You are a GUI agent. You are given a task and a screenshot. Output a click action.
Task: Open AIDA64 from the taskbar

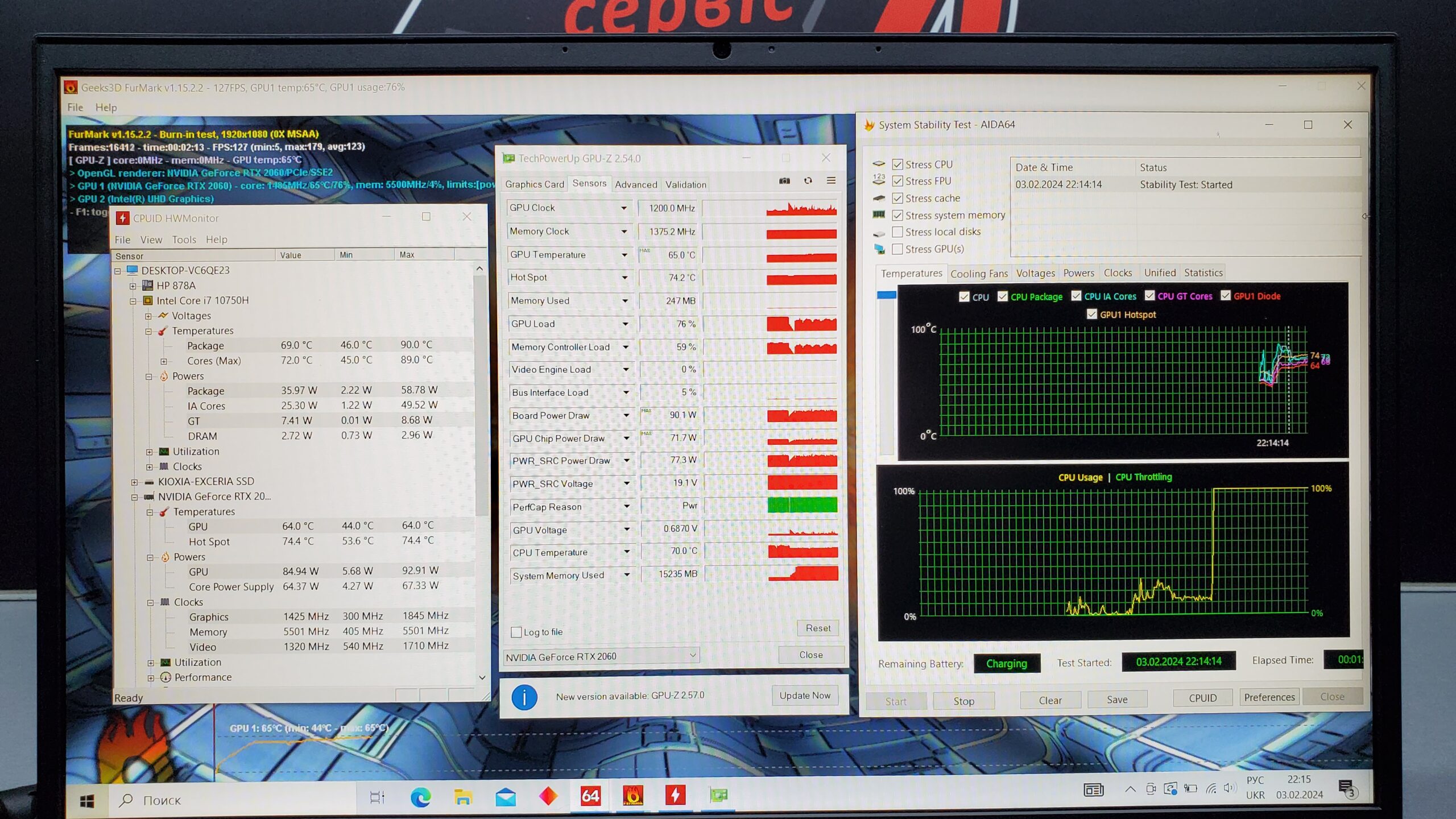click(x=590, y=795)
